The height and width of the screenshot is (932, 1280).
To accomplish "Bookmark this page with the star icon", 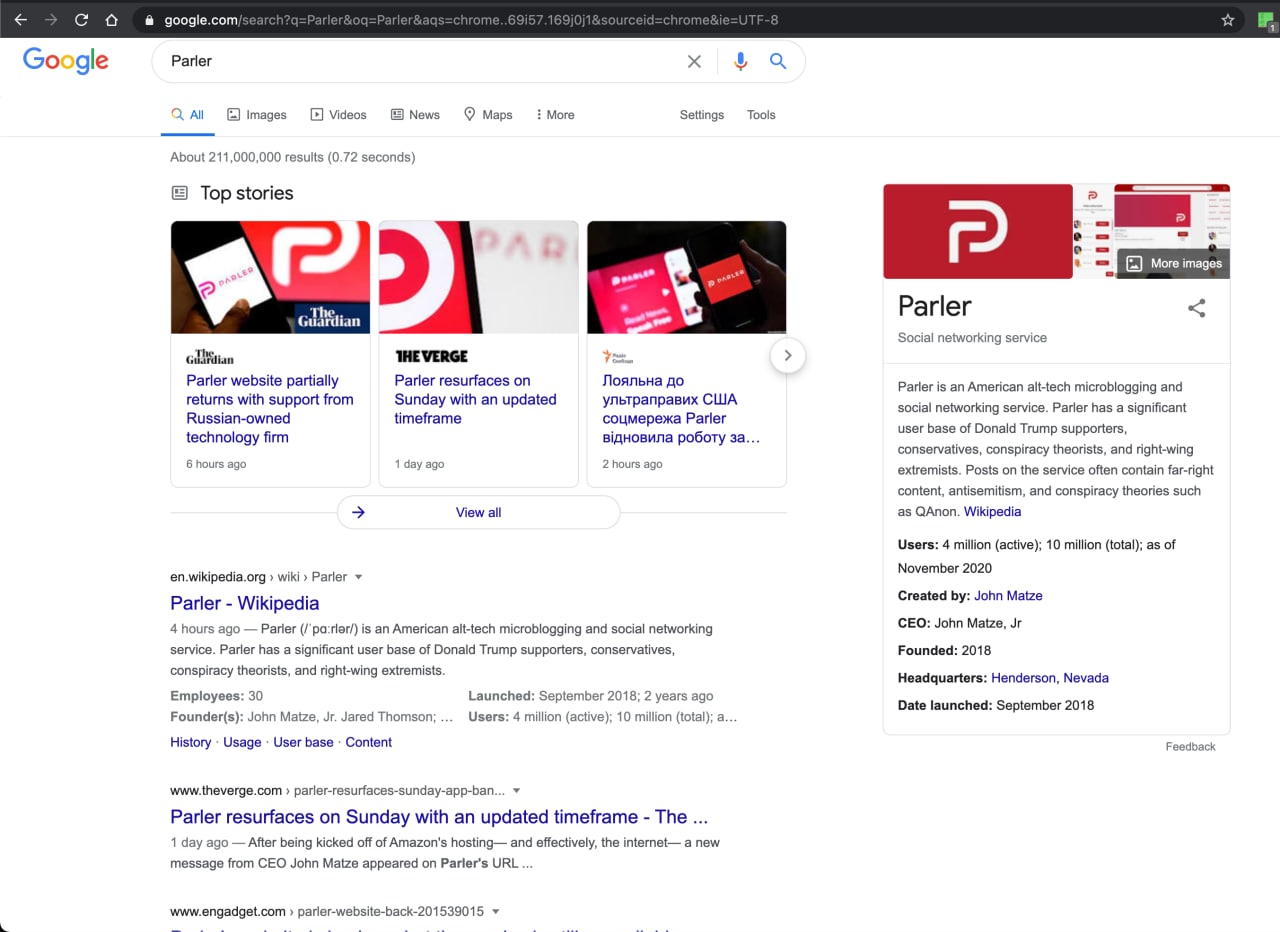I will coord(1228,20).
